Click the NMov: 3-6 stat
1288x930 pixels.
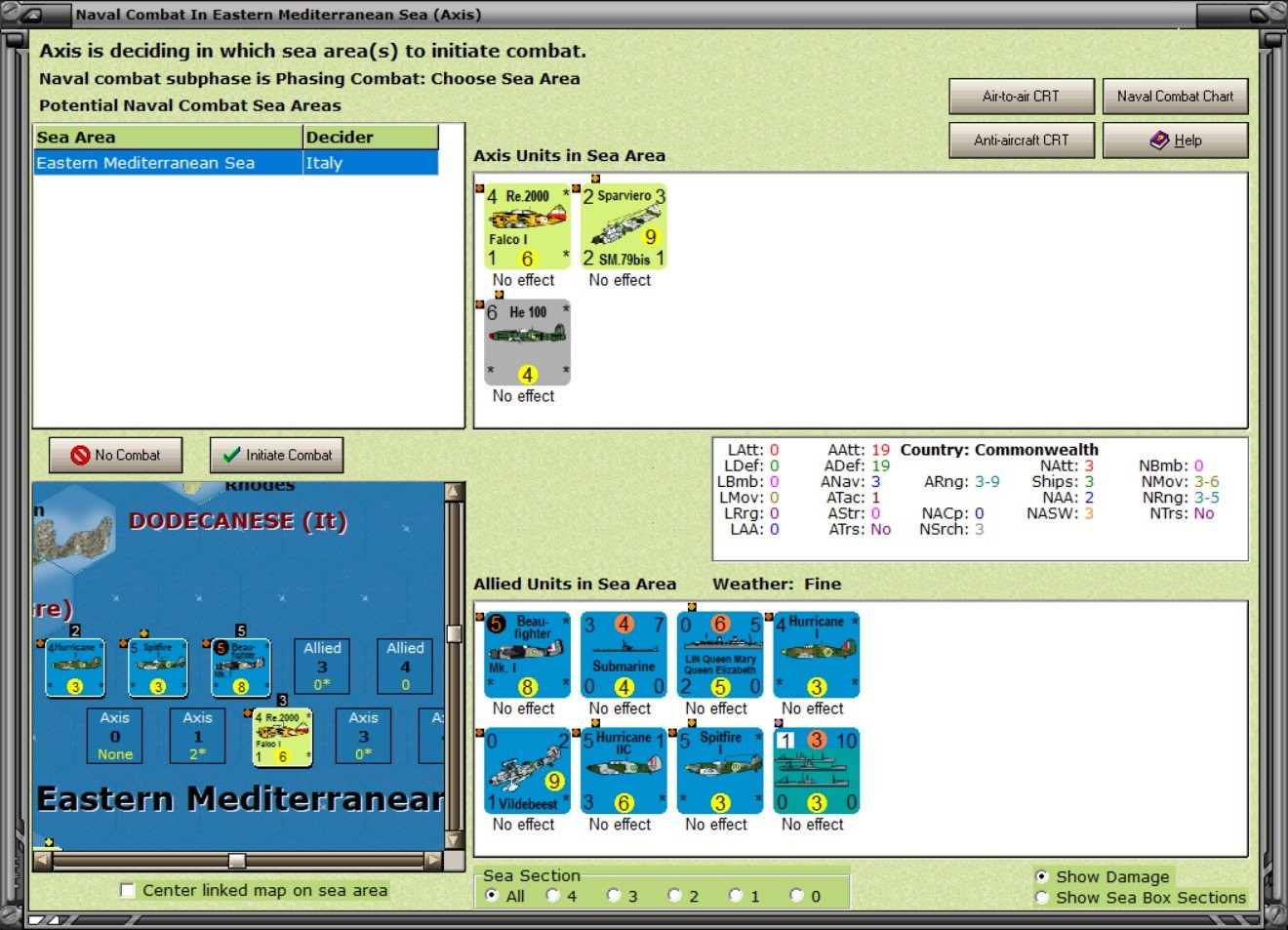[x=1181, y=482]
